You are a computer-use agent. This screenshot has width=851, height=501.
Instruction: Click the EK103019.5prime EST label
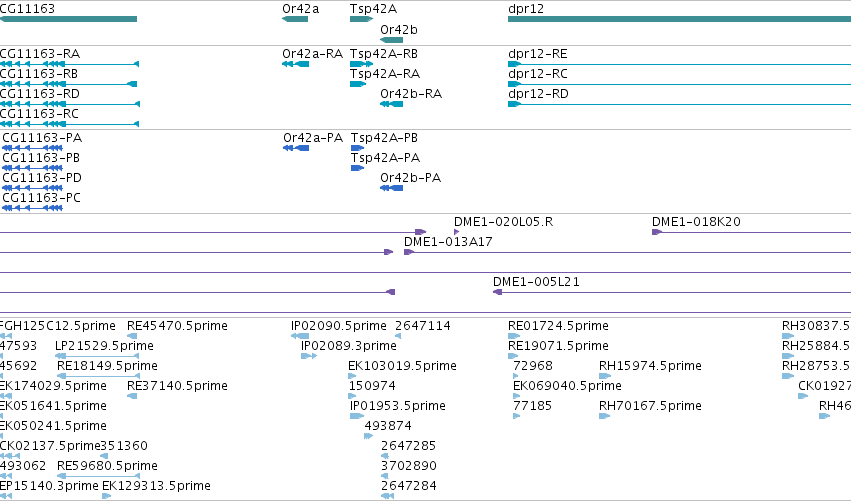click(x=402, y=366)
